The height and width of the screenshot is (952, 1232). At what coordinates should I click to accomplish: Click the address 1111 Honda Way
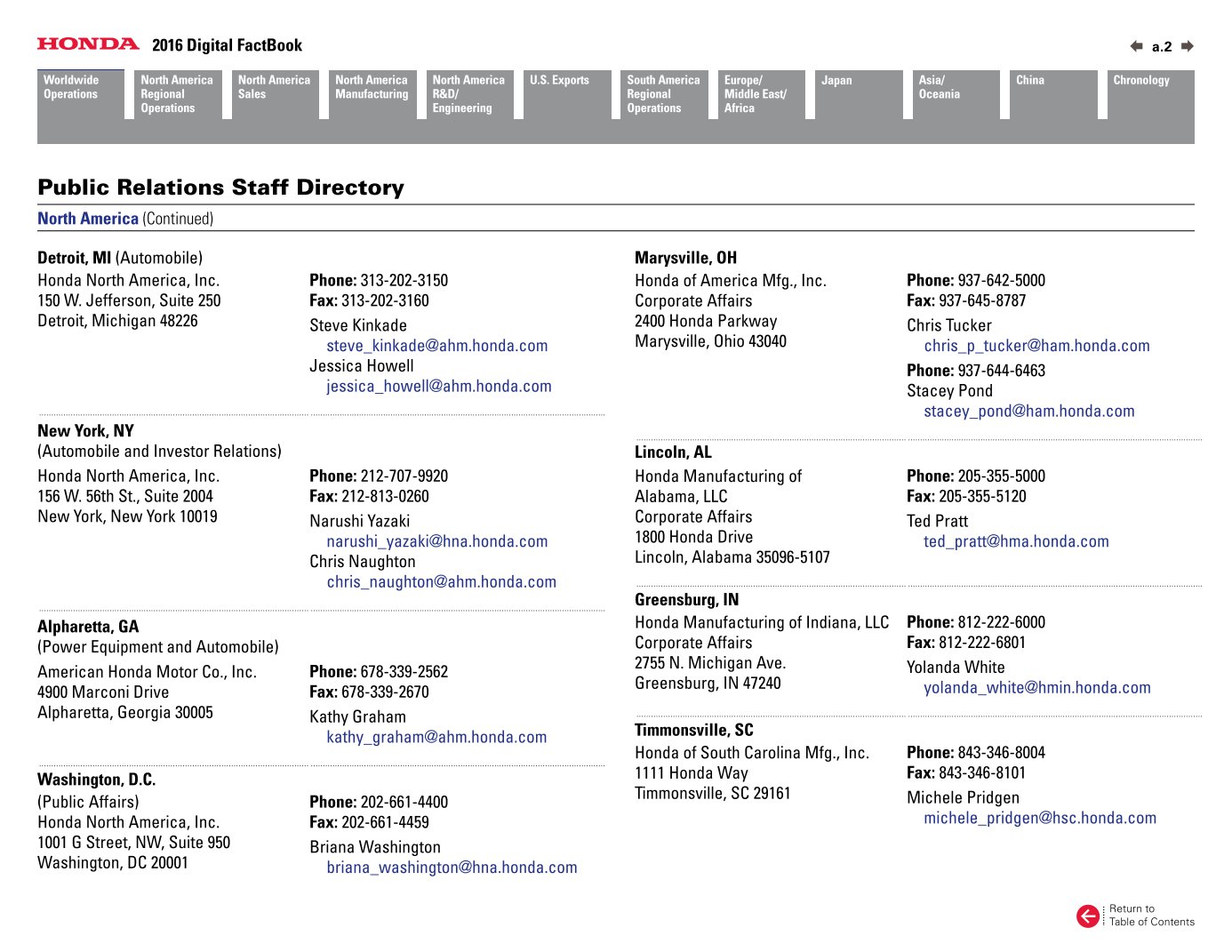point(692,773)
